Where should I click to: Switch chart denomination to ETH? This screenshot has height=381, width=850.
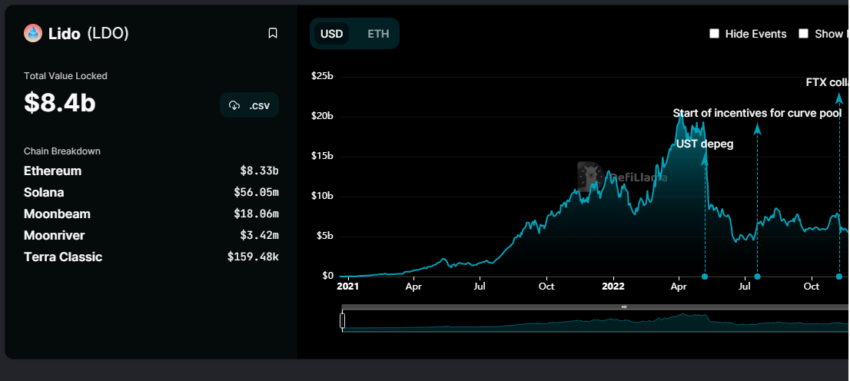point(378,34)
